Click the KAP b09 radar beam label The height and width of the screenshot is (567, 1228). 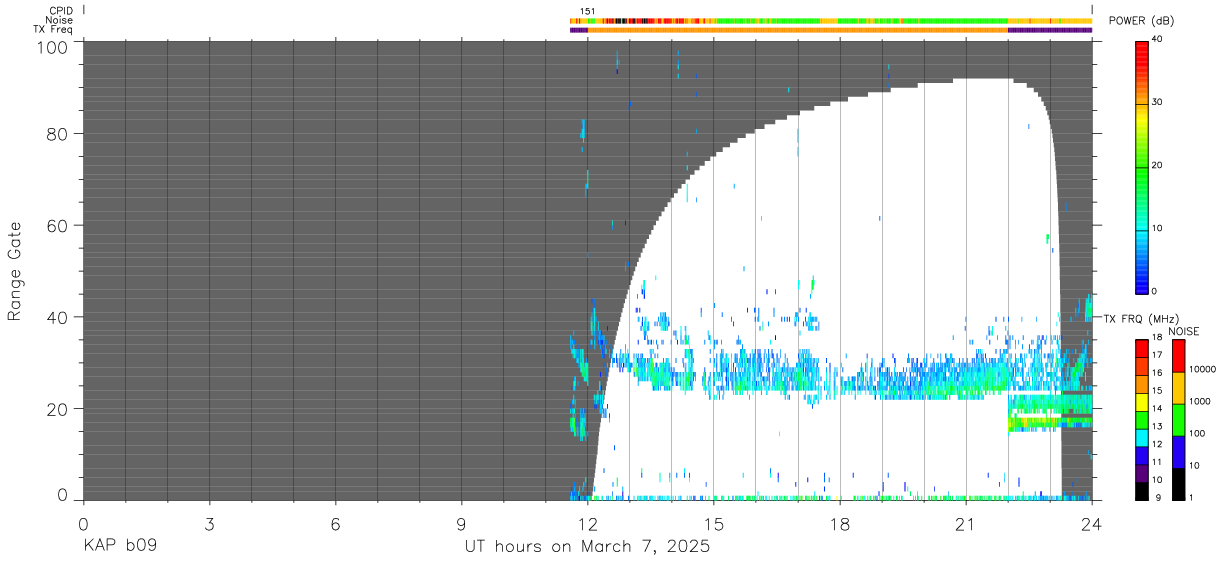[x=119, y=547]
